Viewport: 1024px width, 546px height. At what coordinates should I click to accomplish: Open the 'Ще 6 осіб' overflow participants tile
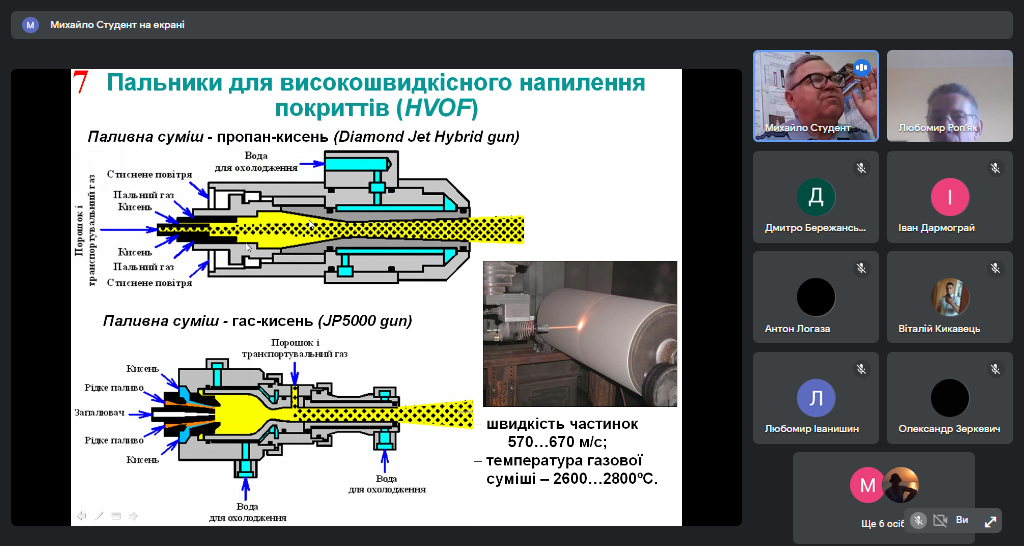click(883, 497)
